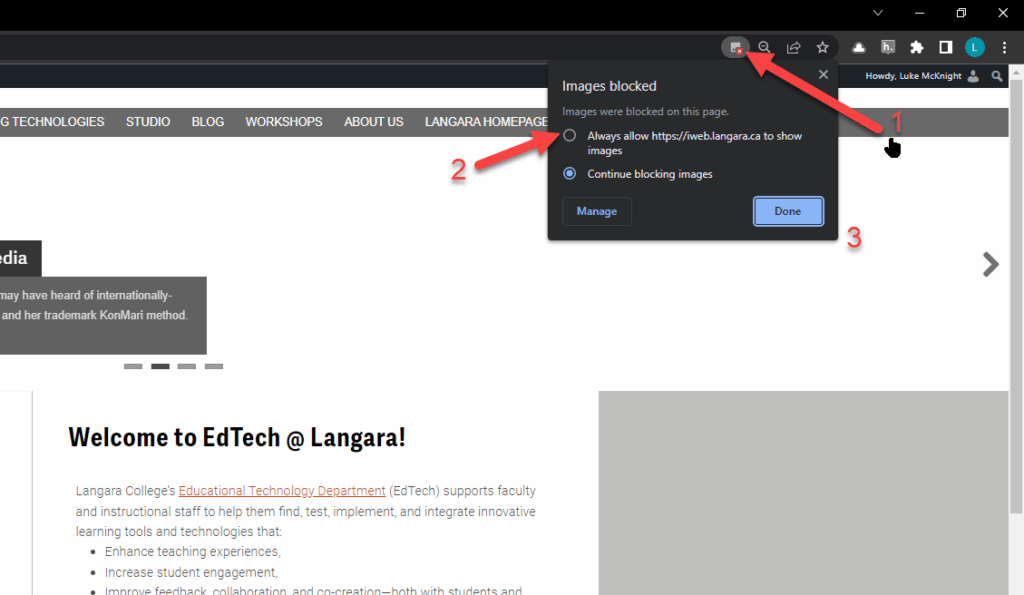
Task: Open the Extensions puzzle piece menu
Action: click(916, 47)
